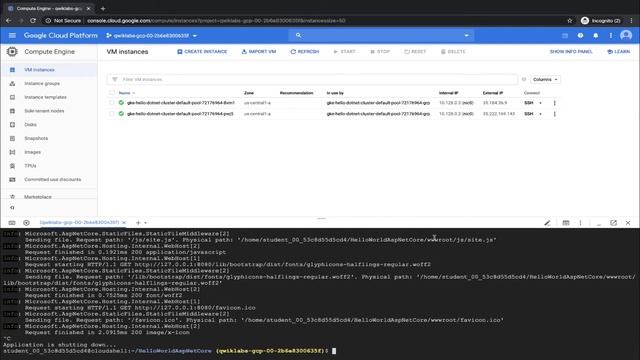Click the Delete button in the toolbar
640x360 pixels.
453,52
